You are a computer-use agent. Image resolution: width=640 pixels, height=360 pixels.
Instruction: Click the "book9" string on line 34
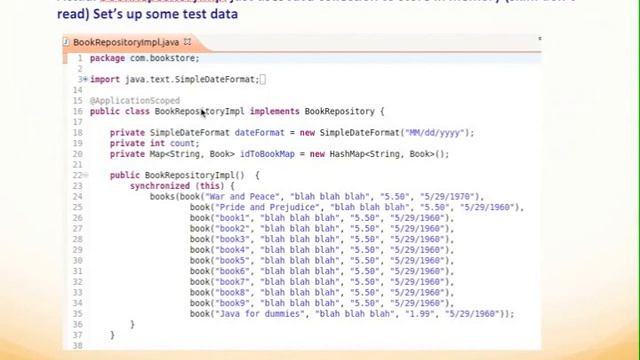click(x=232, y=302)
